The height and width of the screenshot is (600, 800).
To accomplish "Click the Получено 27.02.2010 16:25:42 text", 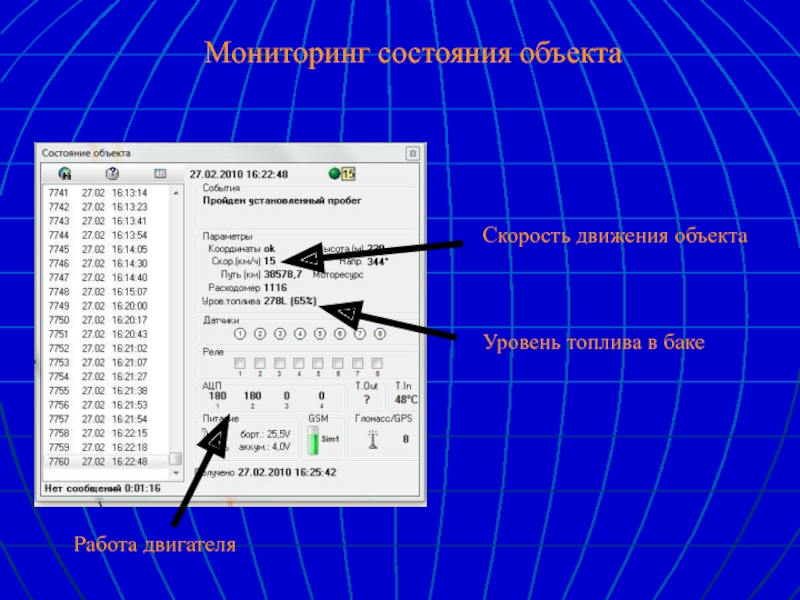I will point(266,472).
